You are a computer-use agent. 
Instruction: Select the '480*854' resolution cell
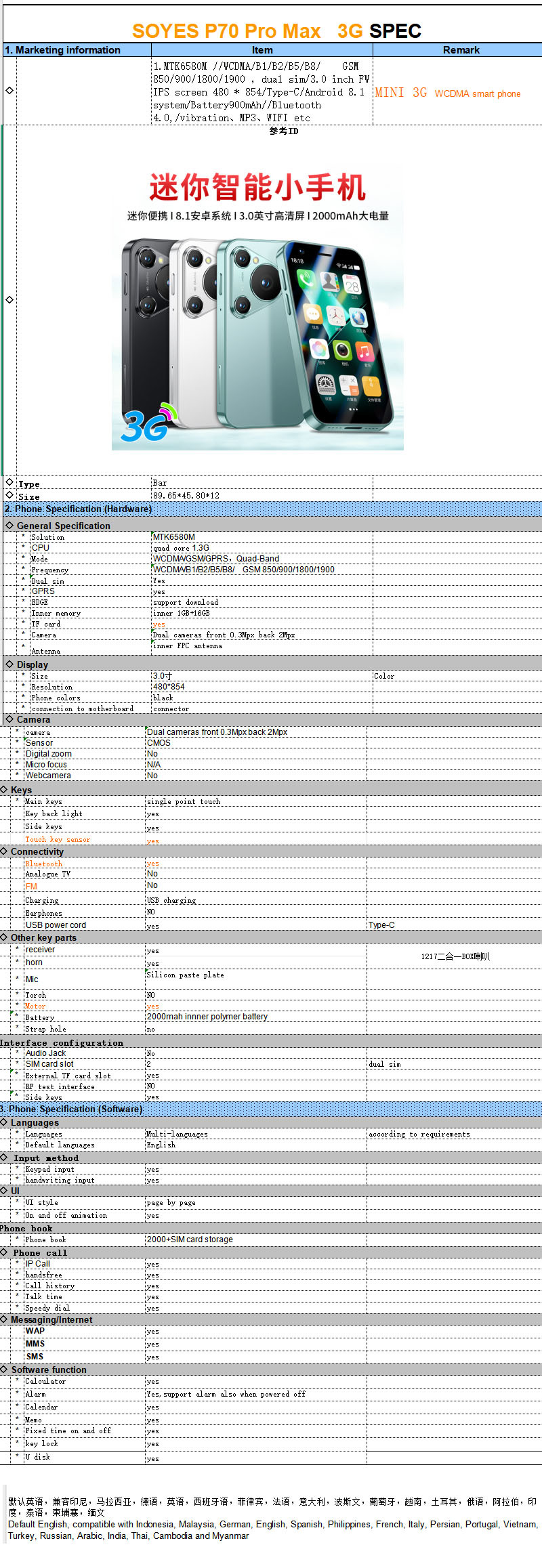(x=262, y=687)
